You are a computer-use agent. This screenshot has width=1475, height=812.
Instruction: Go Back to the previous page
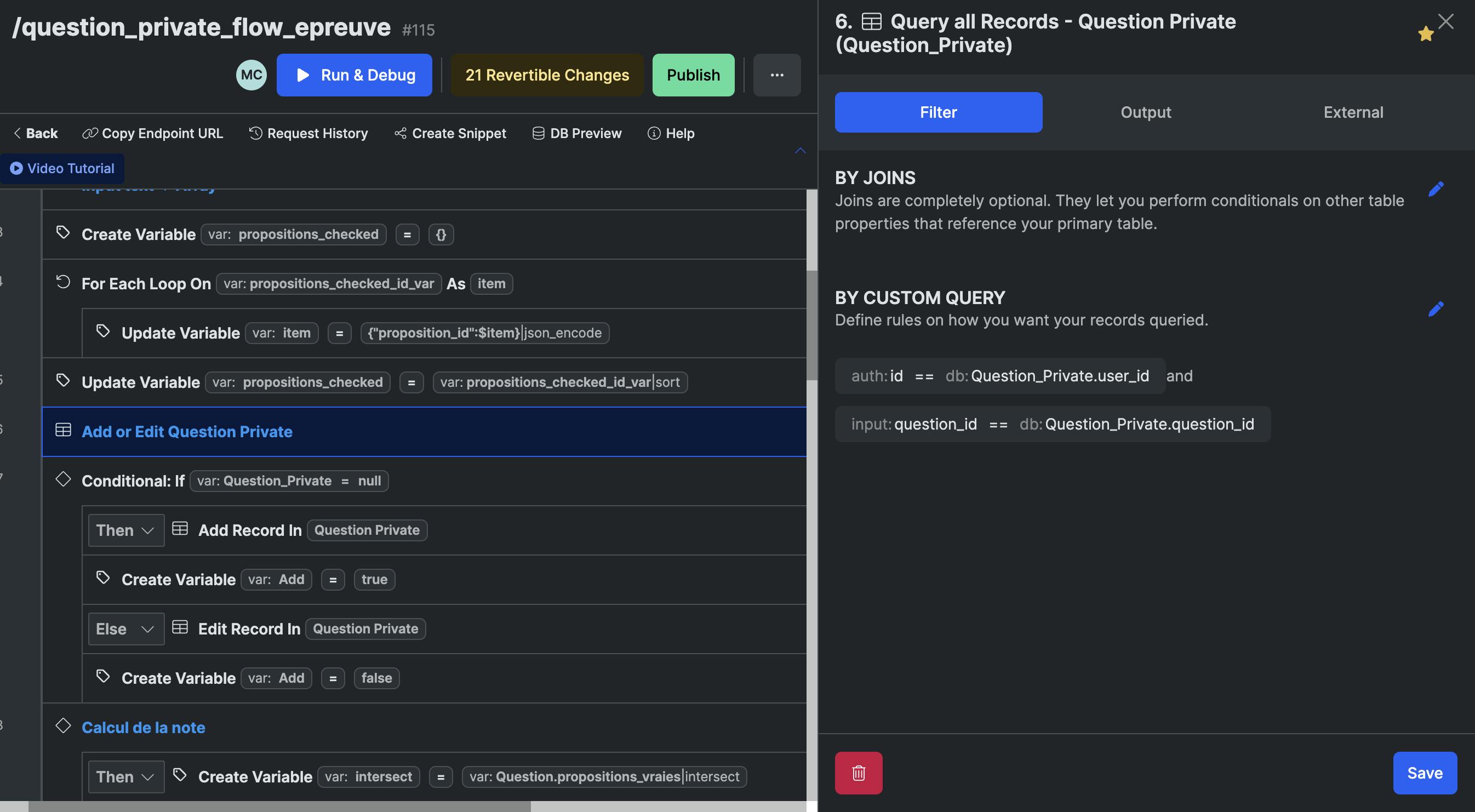click(x=36, y=134)
